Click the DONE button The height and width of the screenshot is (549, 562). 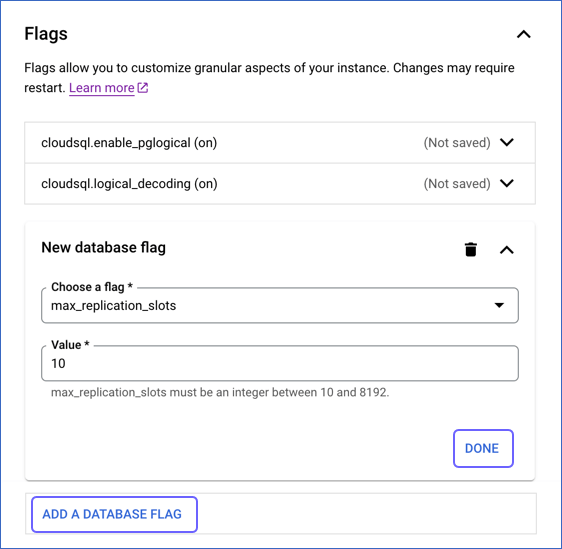[483, 448]
